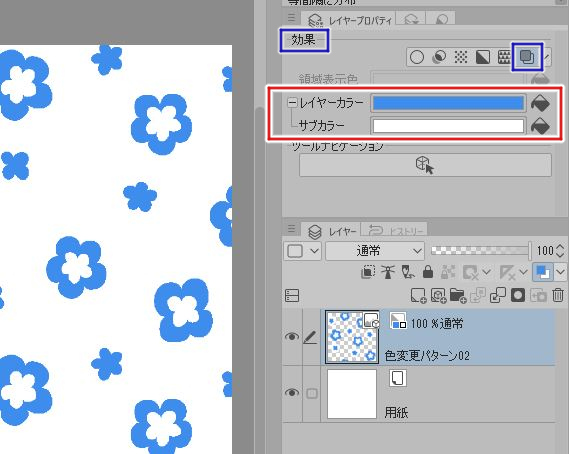569x454 pixels.
Task: Create a New raster layer
Action: point(418,295)
